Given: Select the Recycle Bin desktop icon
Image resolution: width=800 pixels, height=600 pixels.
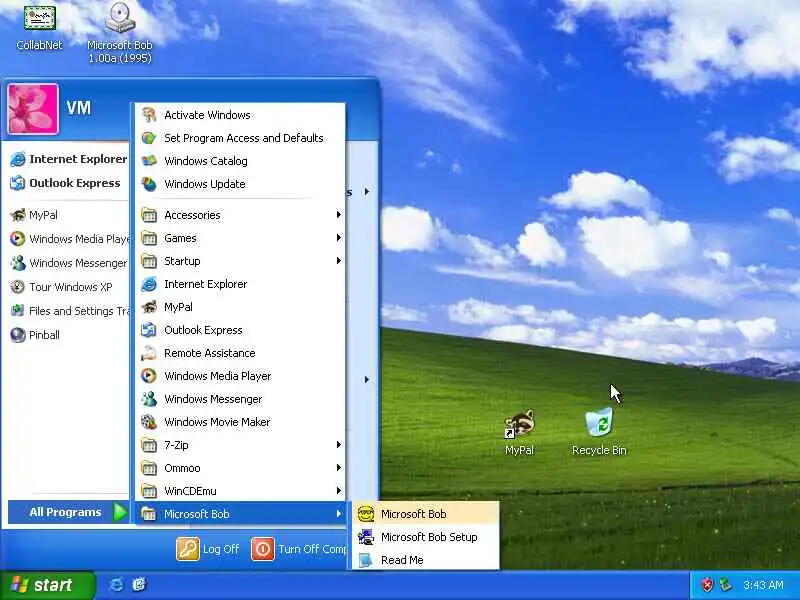Looking at the screenshot, I should point(599,432).
